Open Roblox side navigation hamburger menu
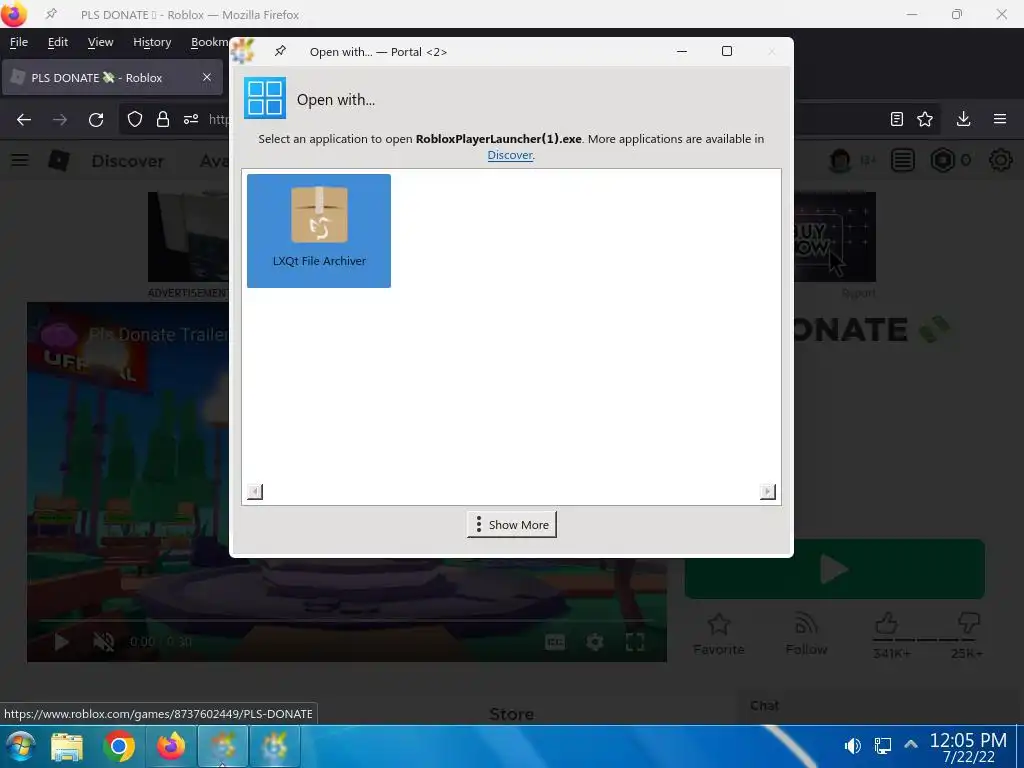 (x=20, y=160)
